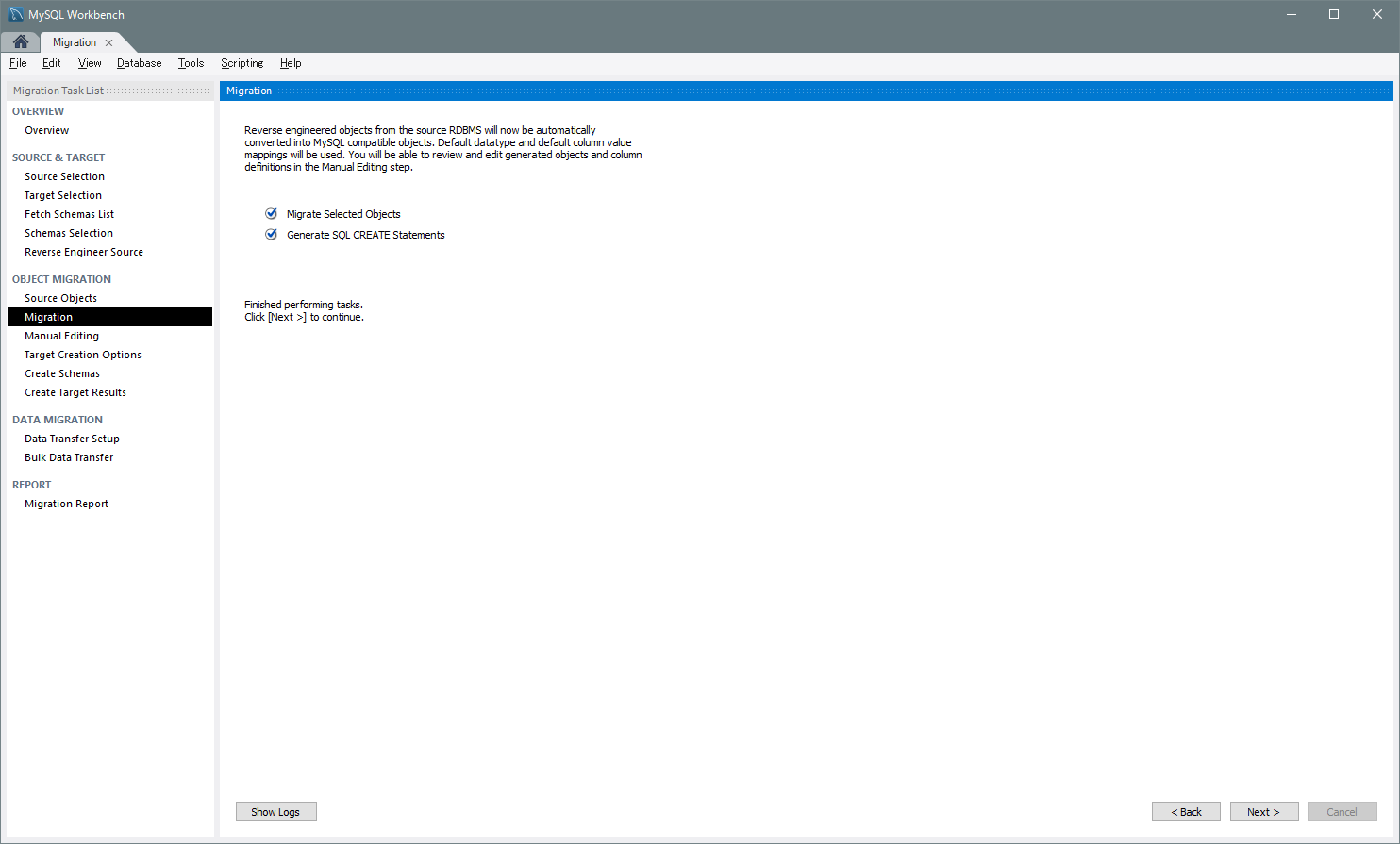Screen dimensions: 1400x844
Task: Open the Scripting menu
Action: 242,63
